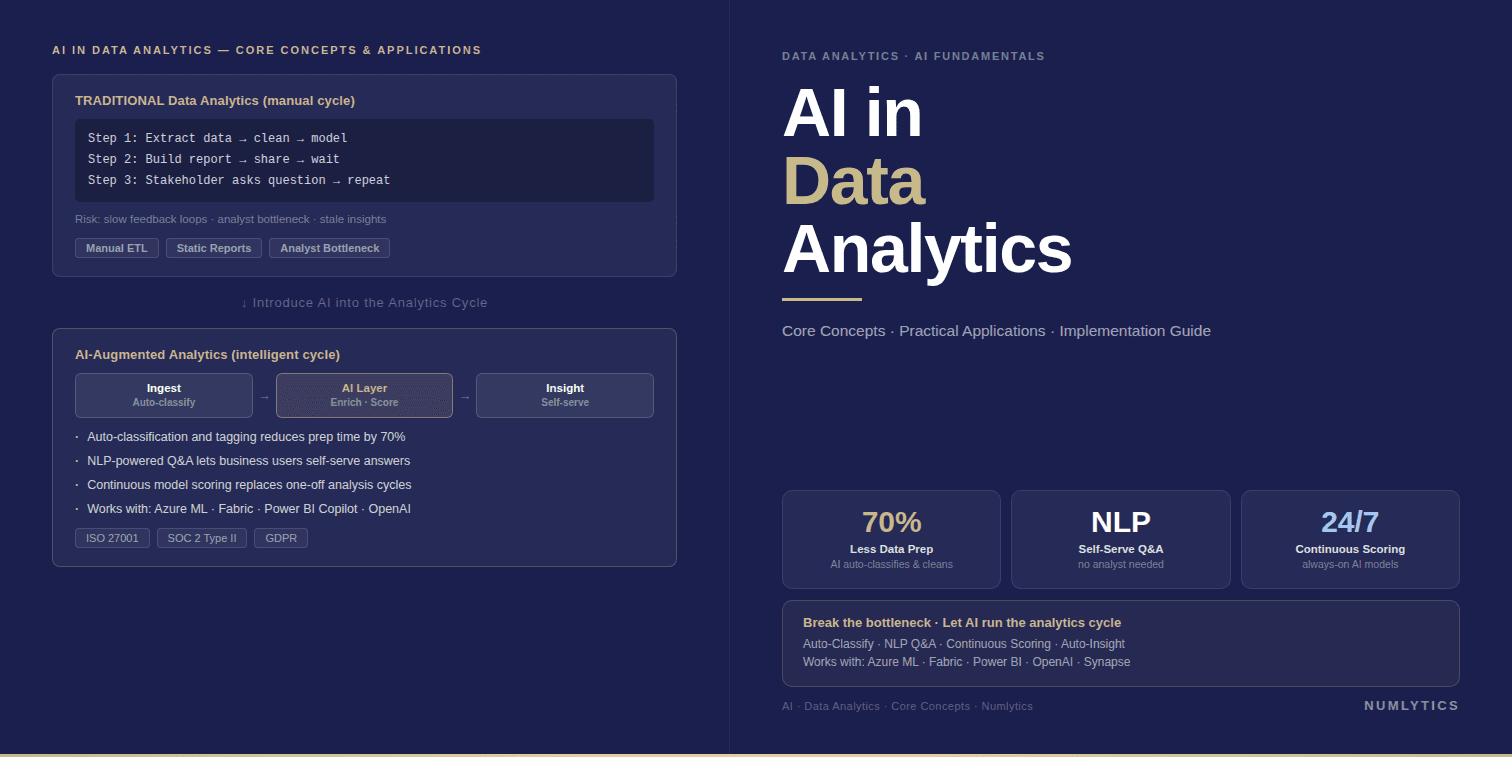This screenshot has width=1512, height=757.
Task: Click the continuous model scoring bullet
Action: coord(249,485)
